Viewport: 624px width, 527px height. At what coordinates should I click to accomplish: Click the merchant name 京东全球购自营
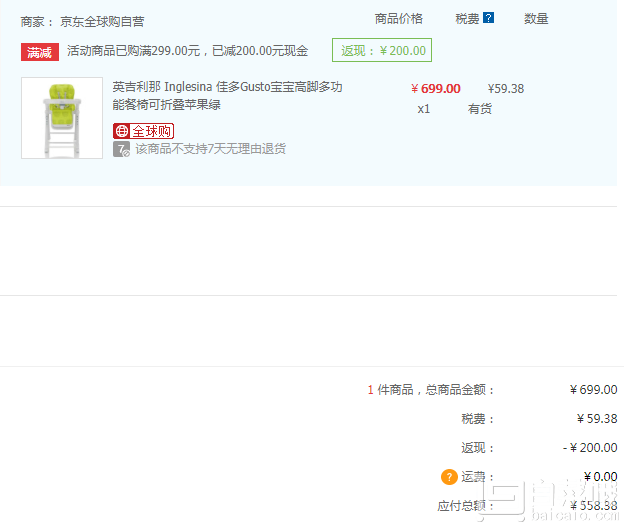point(102,21)
